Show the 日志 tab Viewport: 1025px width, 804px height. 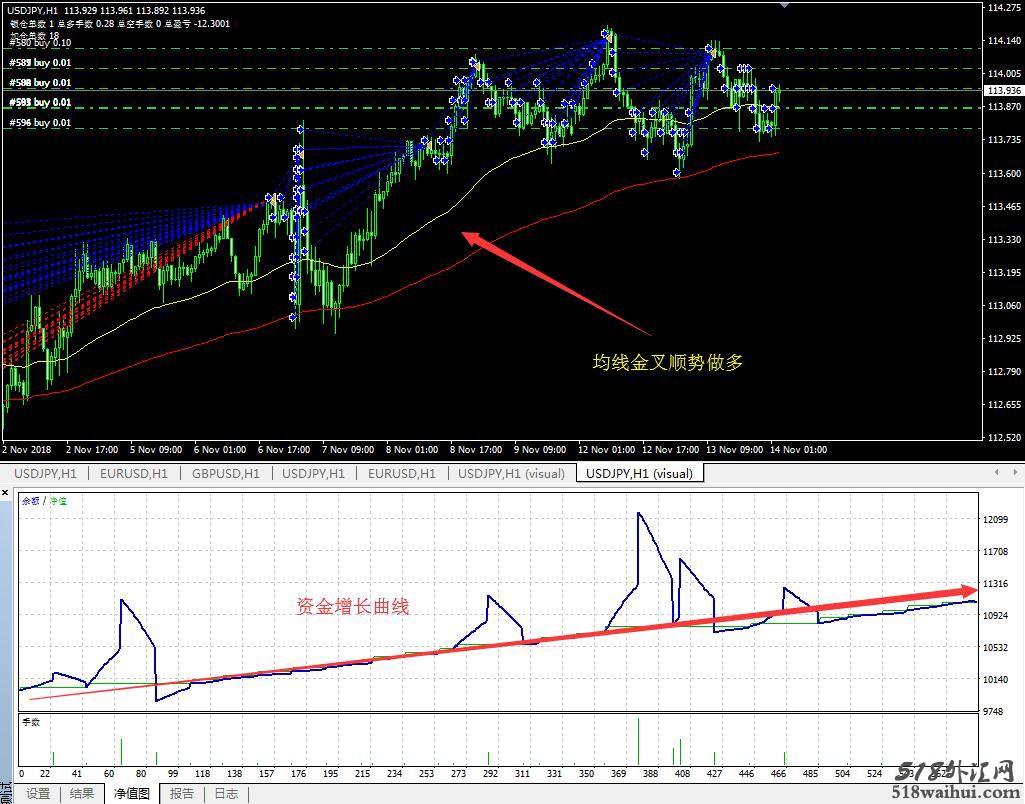point(226,794)
